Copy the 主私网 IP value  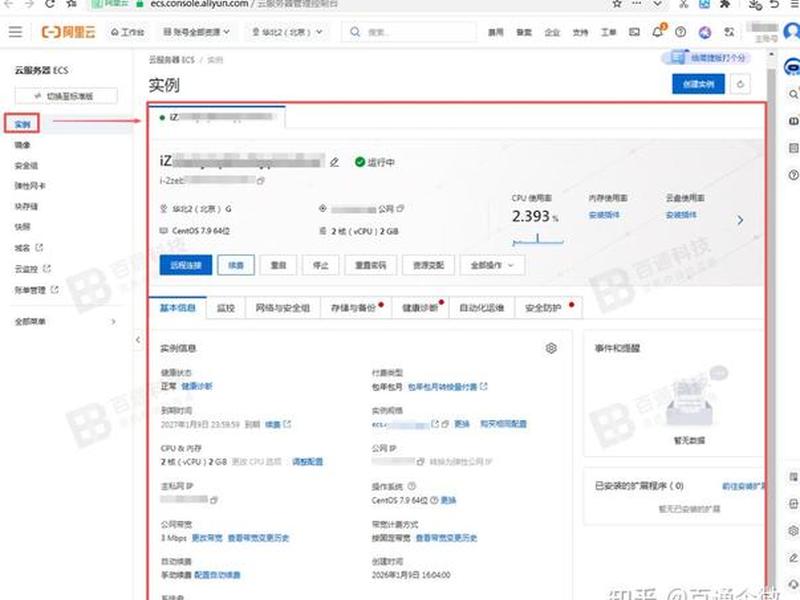click(x=214, y=500)
